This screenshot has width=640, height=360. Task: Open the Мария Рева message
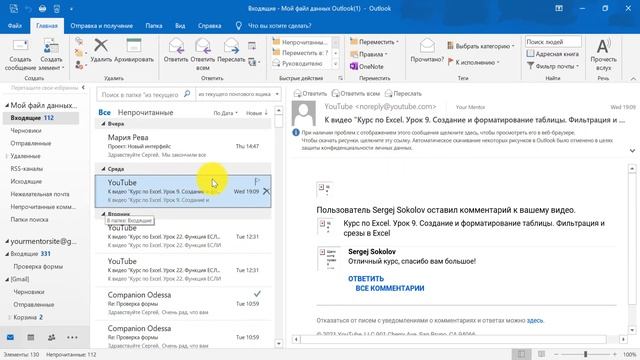point(183,146)
